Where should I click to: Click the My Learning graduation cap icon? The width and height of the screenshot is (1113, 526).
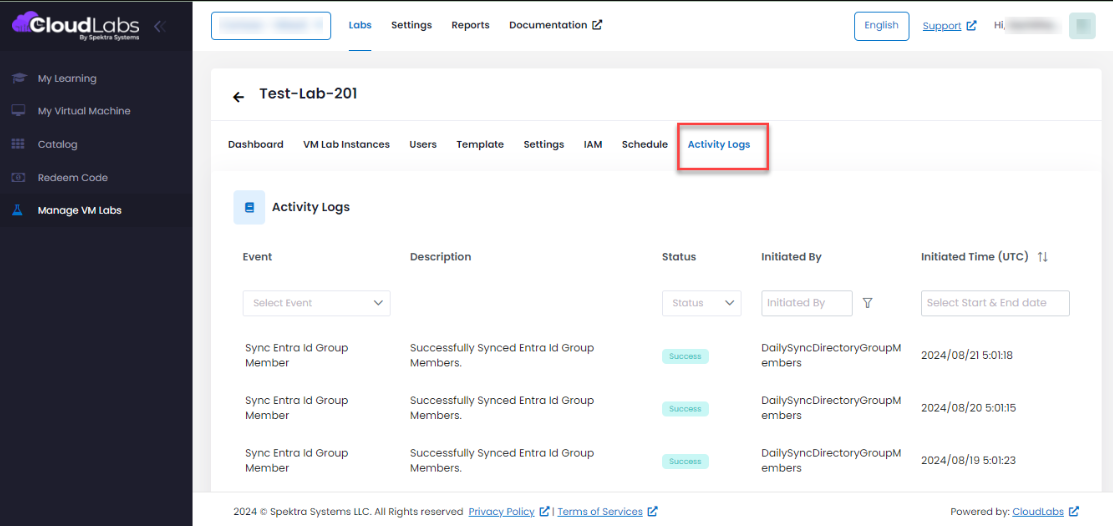point(19,78)
